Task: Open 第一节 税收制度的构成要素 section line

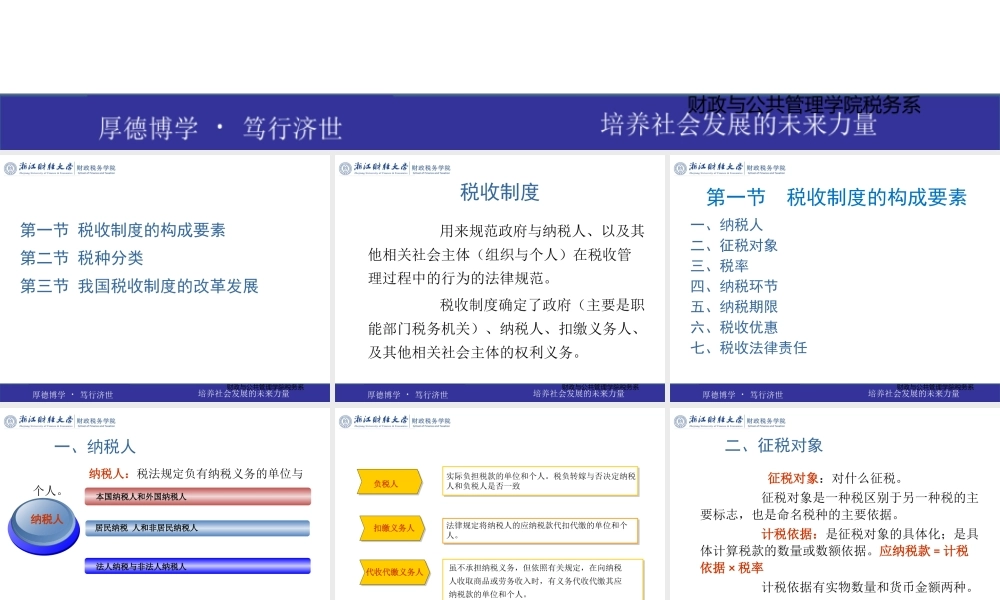Action: (123, 230)
